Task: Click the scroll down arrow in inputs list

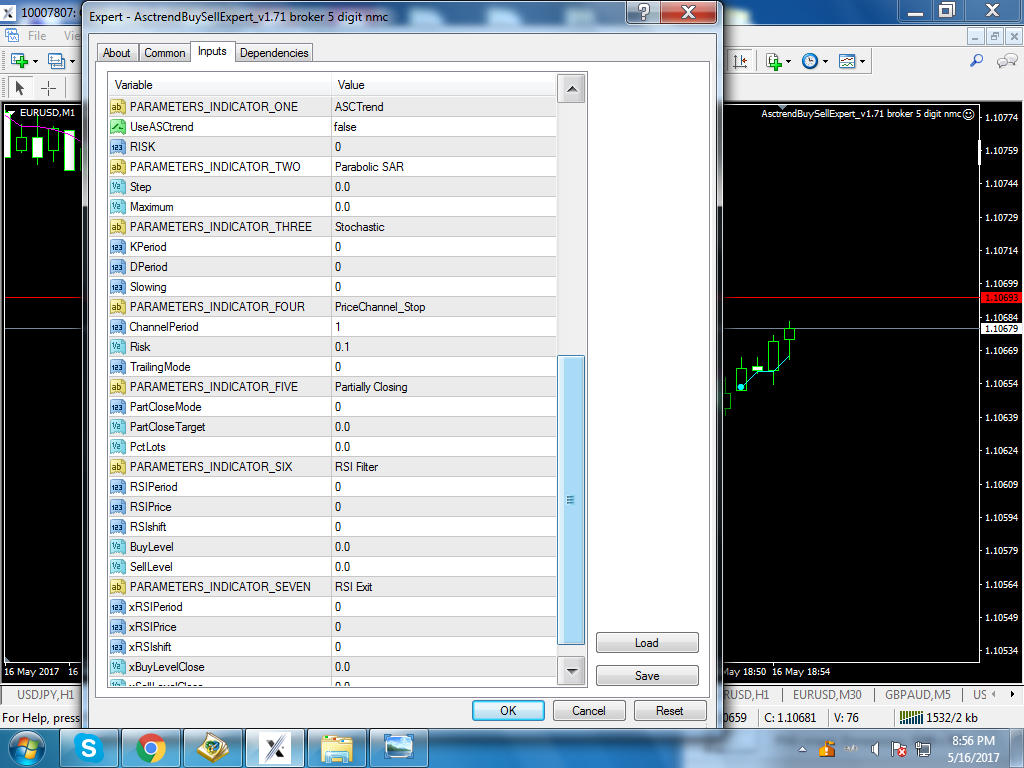Action: pyautogui.click(x=571, y=671)
